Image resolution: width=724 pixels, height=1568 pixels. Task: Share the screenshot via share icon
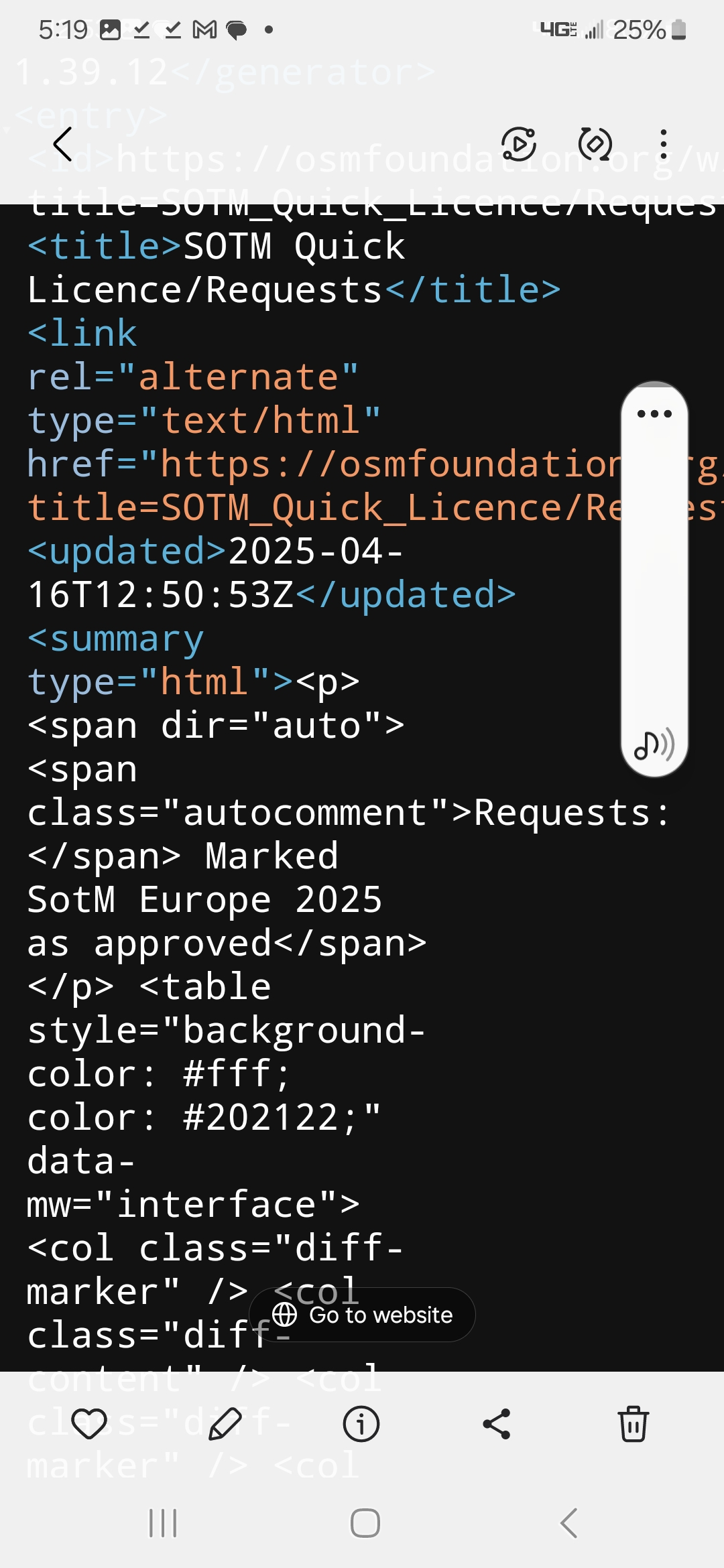497,1424
